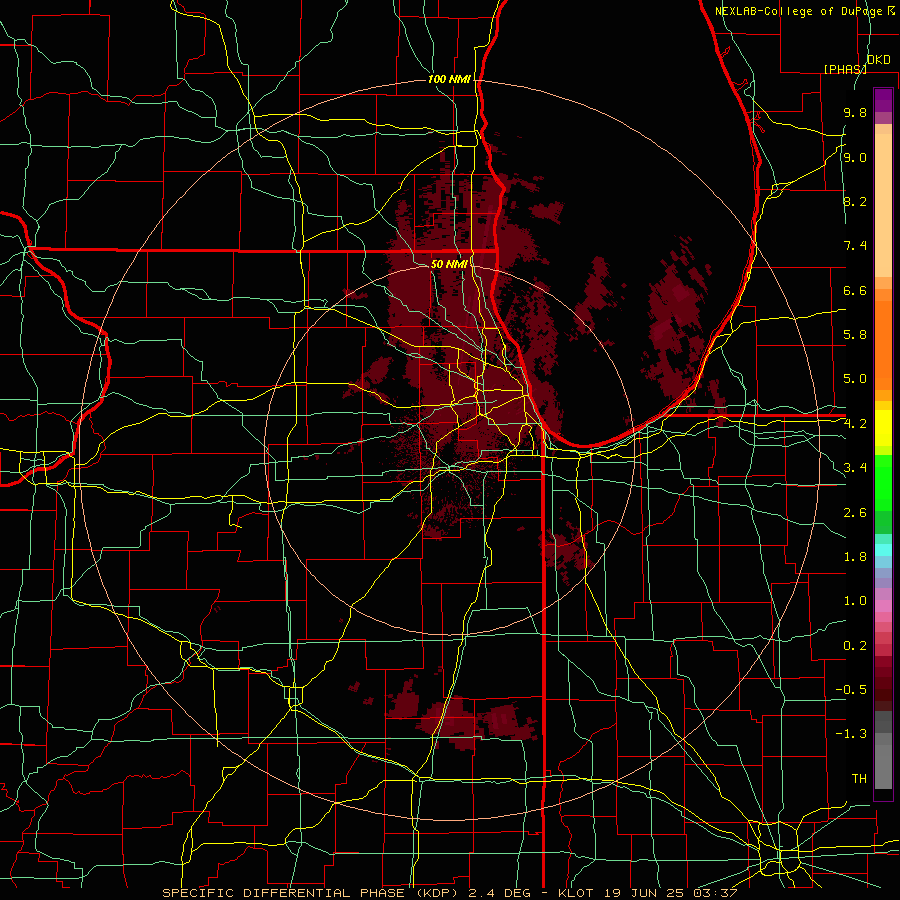This screenshot has width=900, height=900.
Task: Click the 9.0 value on the scale
Action: point(855,157)
